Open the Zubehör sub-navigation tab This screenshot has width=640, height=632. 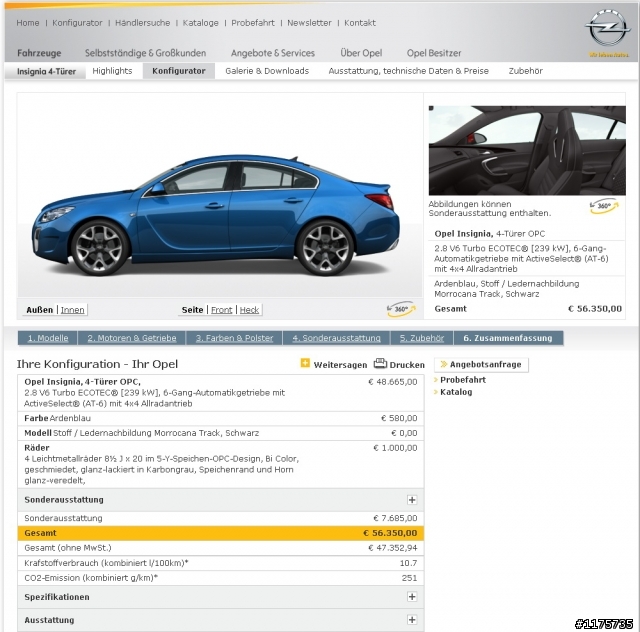[x=525, y=71]
